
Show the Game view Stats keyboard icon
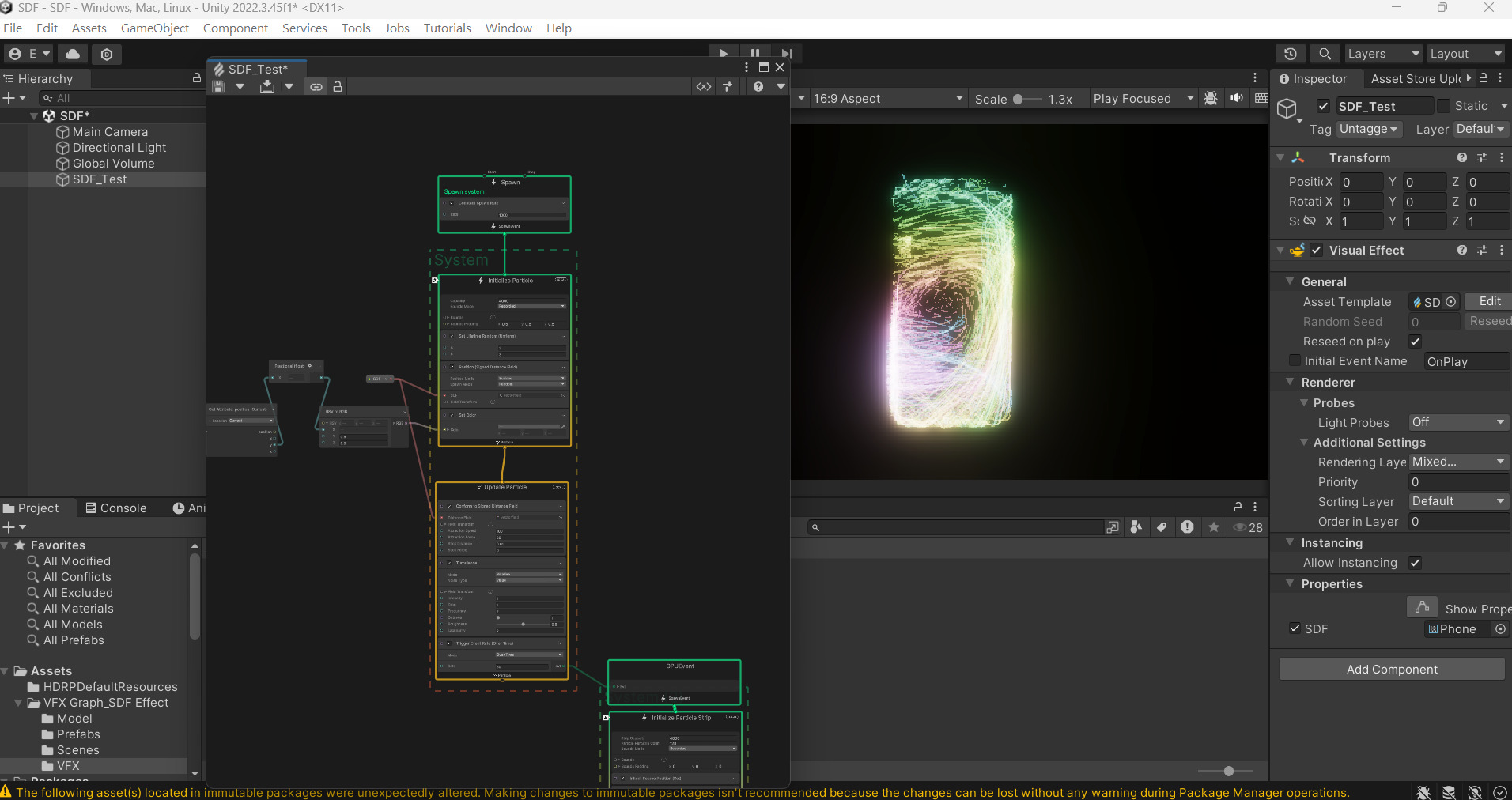[1261, 98]
